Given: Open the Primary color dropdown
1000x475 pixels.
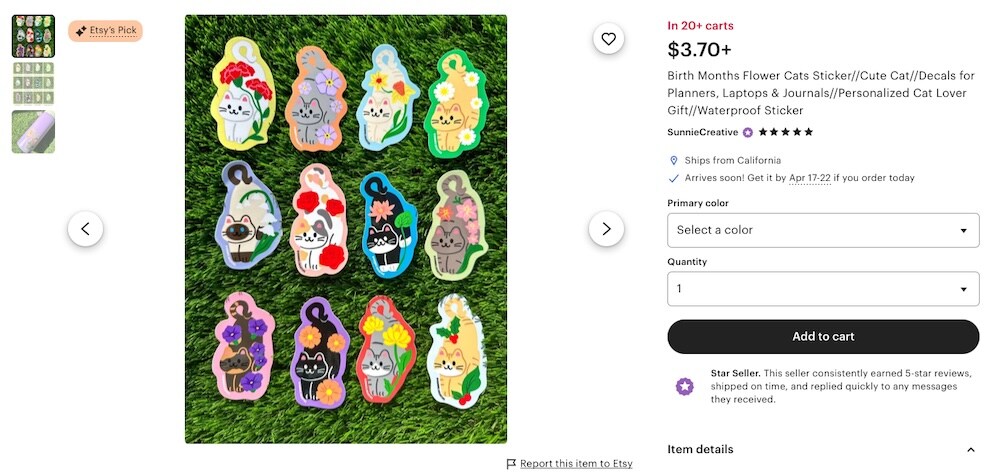Looking at the screenshot, I should tap(823, 230).
